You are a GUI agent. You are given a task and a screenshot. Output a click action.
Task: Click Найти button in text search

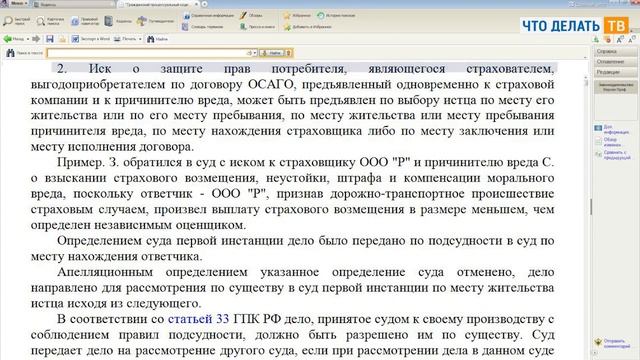click(272, 53)
